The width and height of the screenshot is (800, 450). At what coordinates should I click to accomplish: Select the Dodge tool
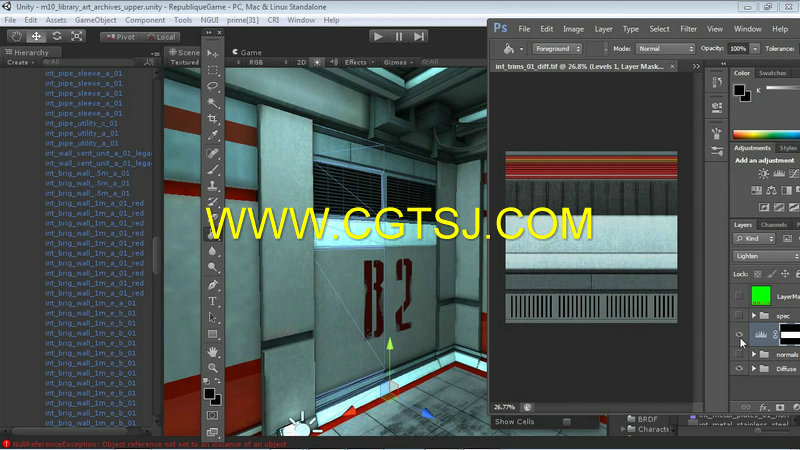(213, 267)
